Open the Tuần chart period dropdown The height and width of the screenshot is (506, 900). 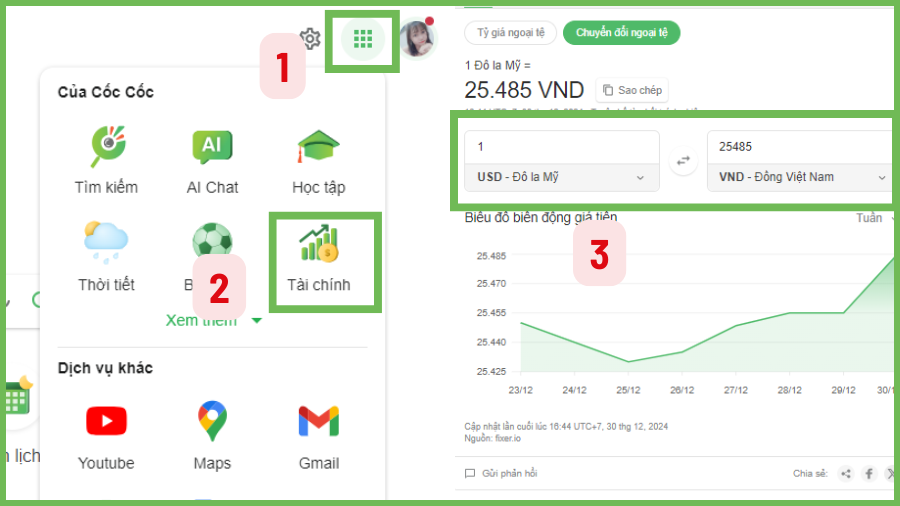click(x=874, y=217)
